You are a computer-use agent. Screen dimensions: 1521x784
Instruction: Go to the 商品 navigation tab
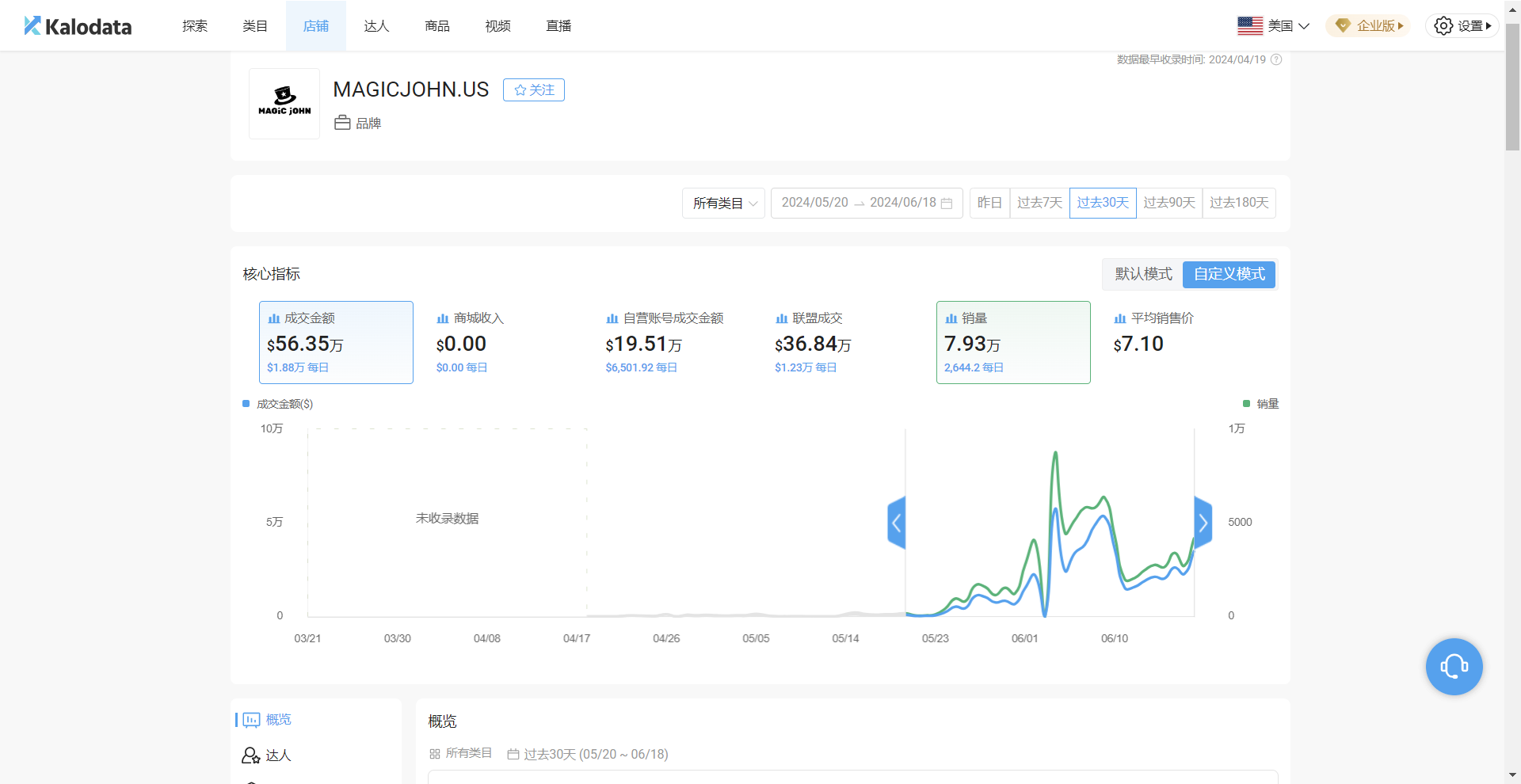[x=437, y=26]
